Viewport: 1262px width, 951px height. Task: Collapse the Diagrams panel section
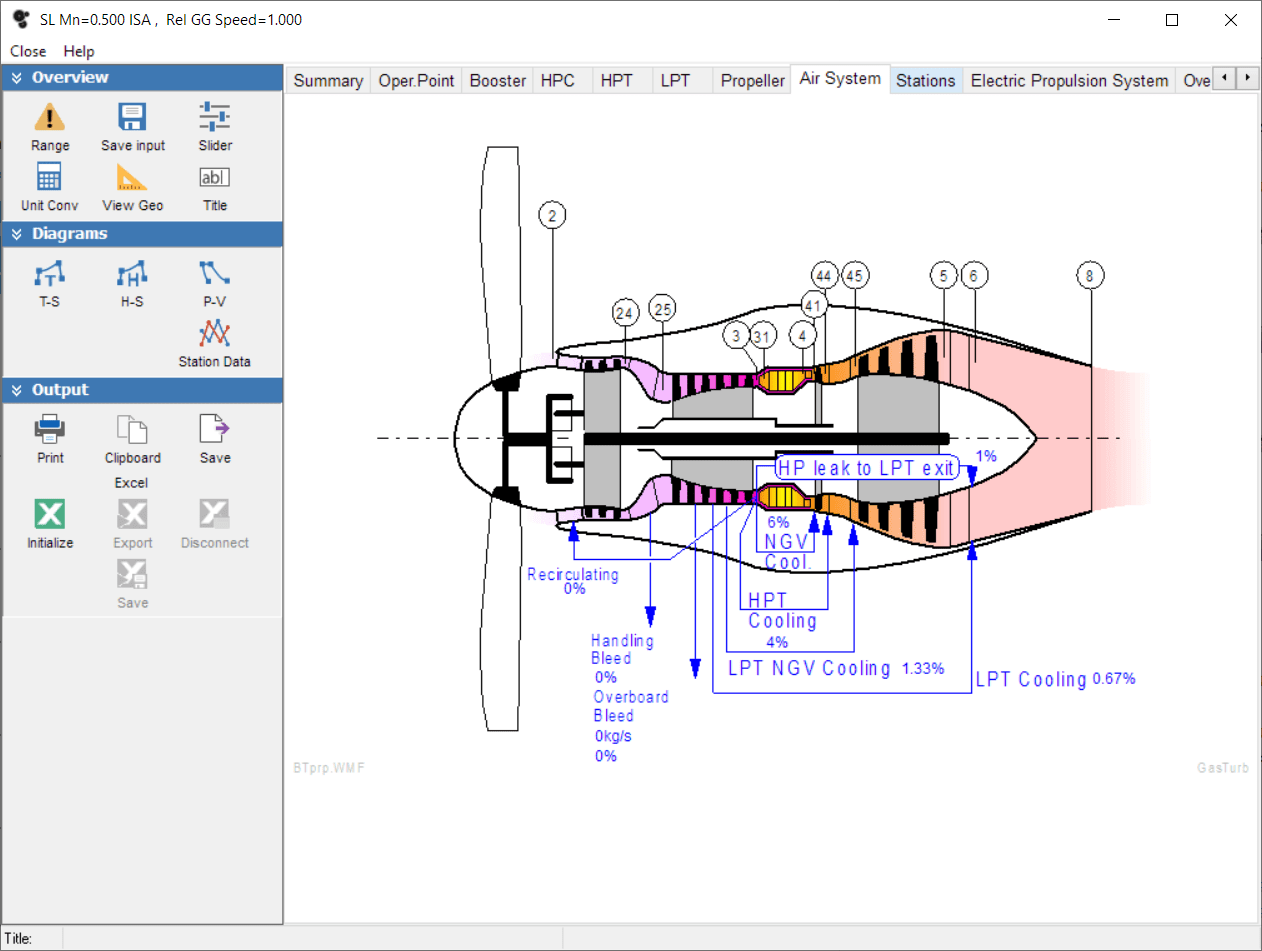pyautogui.click(x=17, y=234)
